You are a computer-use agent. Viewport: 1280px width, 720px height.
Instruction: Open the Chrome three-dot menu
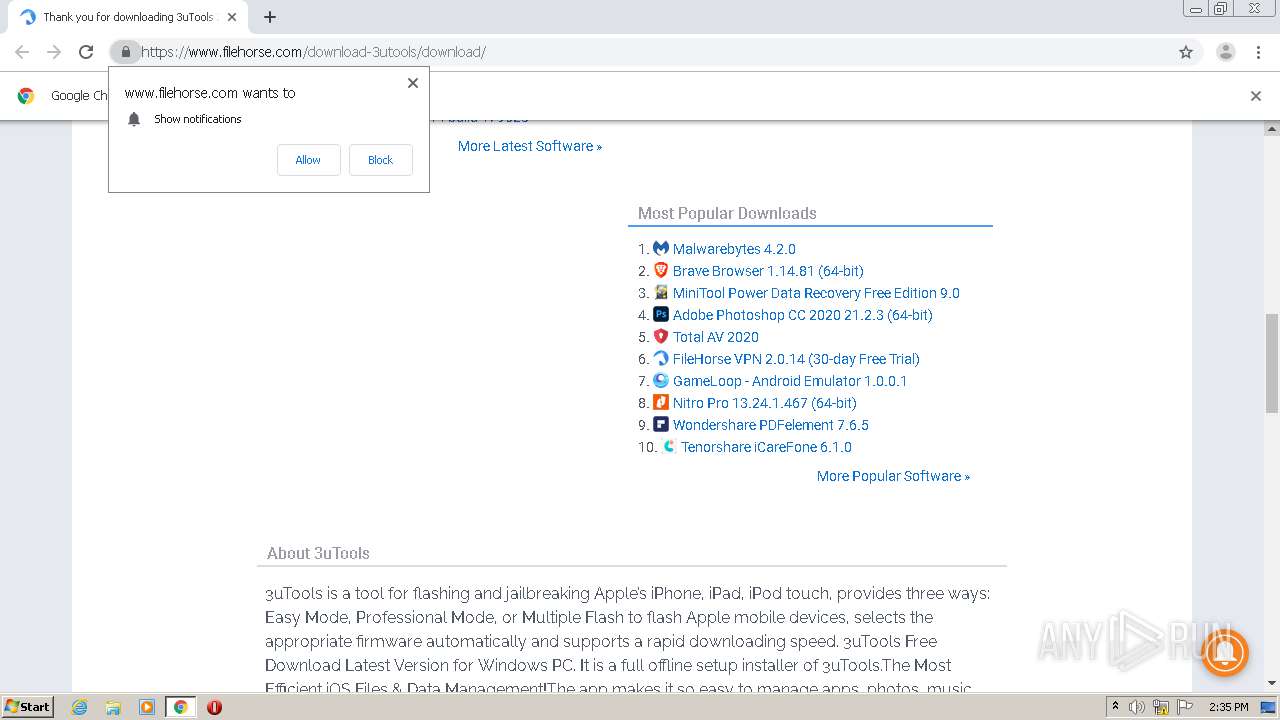(x=1258, y=52)
